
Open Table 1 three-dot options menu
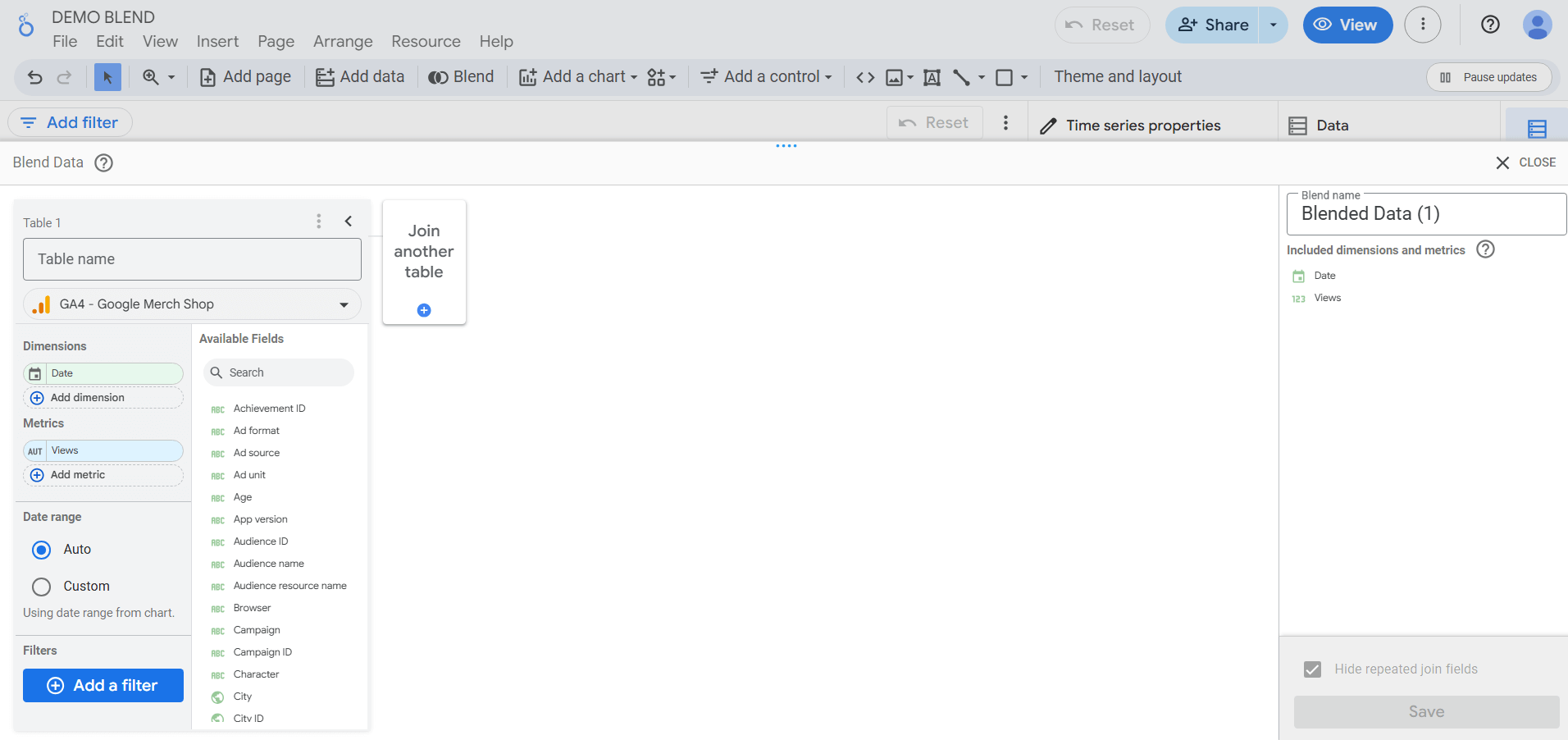tap(319, 222)
